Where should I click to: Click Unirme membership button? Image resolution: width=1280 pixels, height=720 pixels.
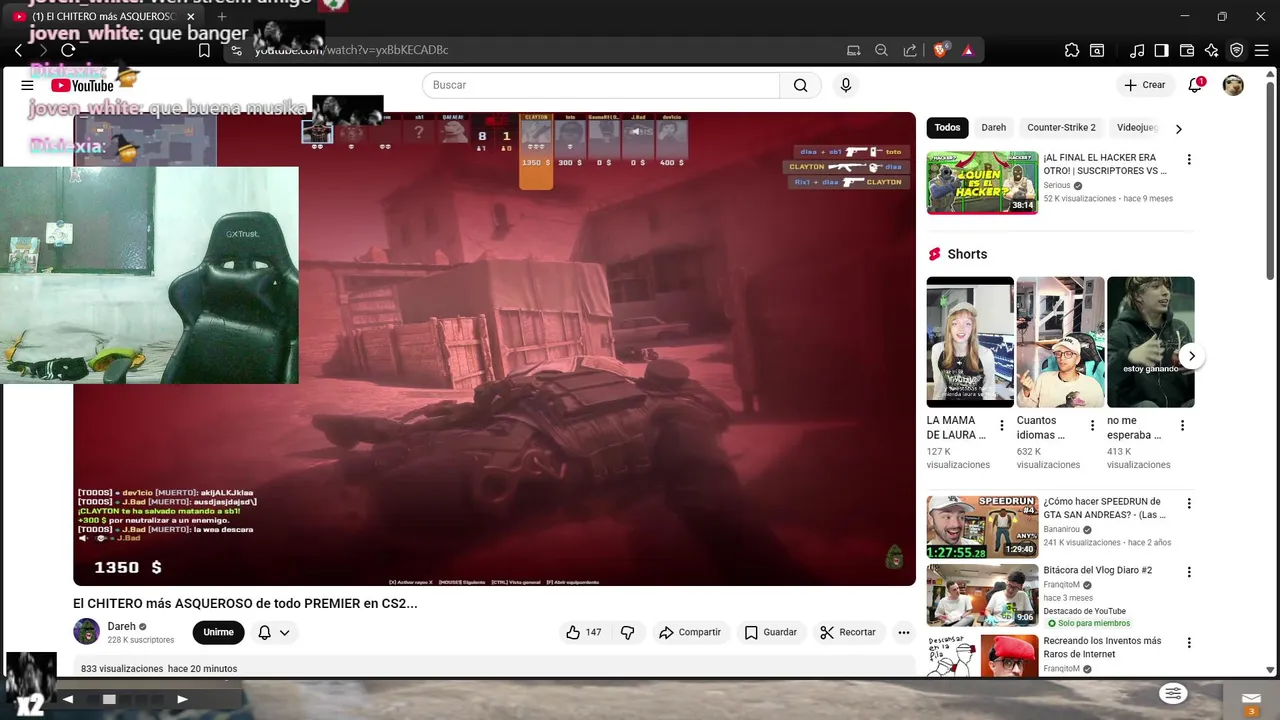[x=218, y=632]
